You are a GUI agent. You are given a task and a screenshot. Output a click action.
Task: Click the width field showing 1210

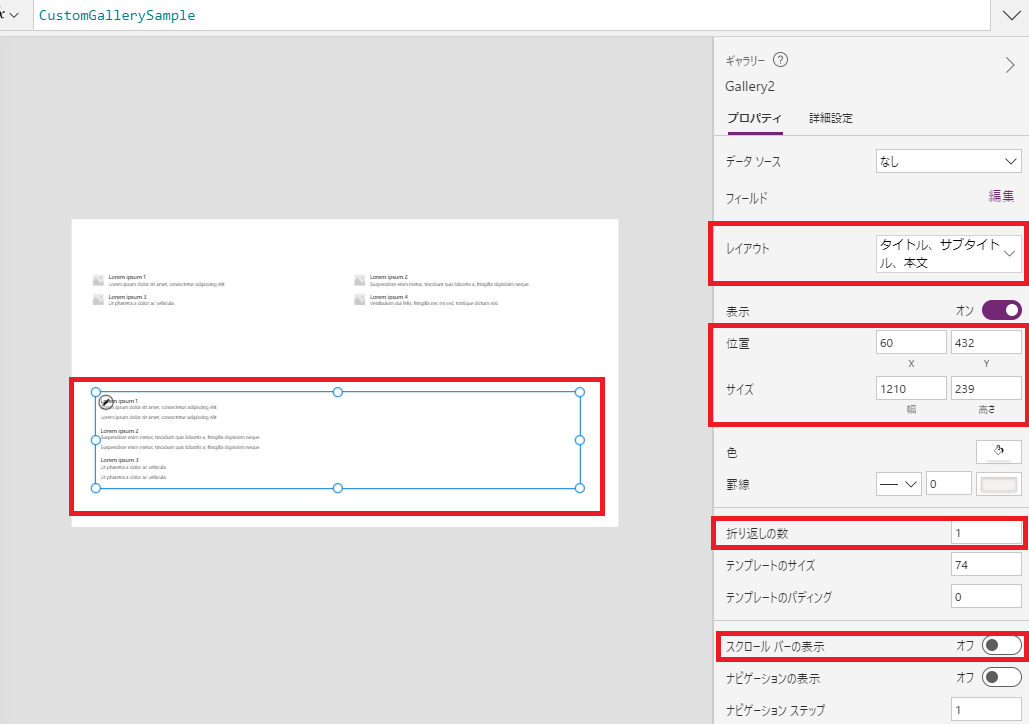tap(911, 389)
